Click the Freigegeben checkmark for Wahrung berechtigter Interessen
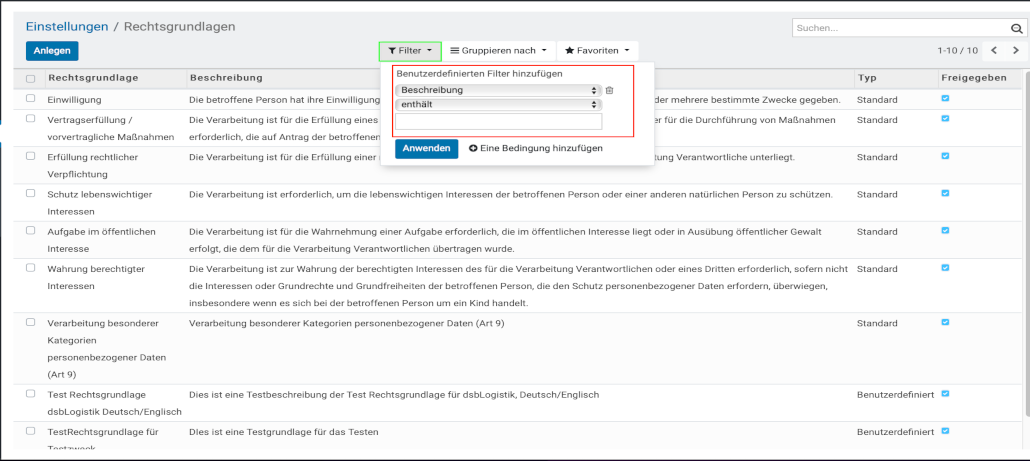 coord(945,268)
